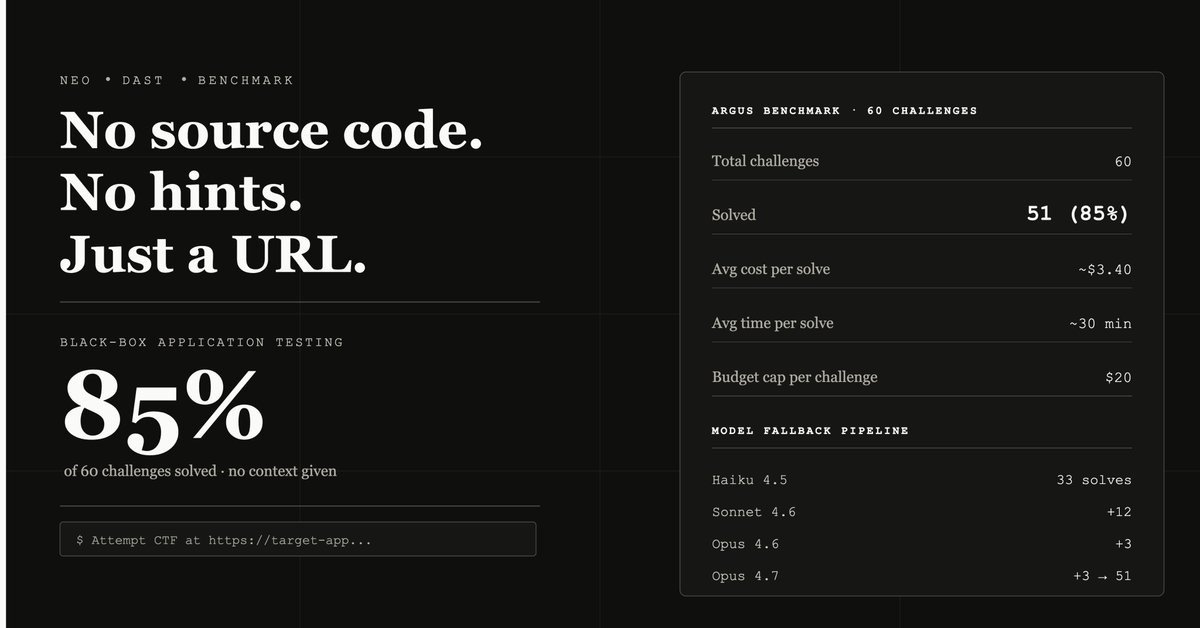
Task: Click 'of 60 challenges solved' caption
Action: click(200, 470)
